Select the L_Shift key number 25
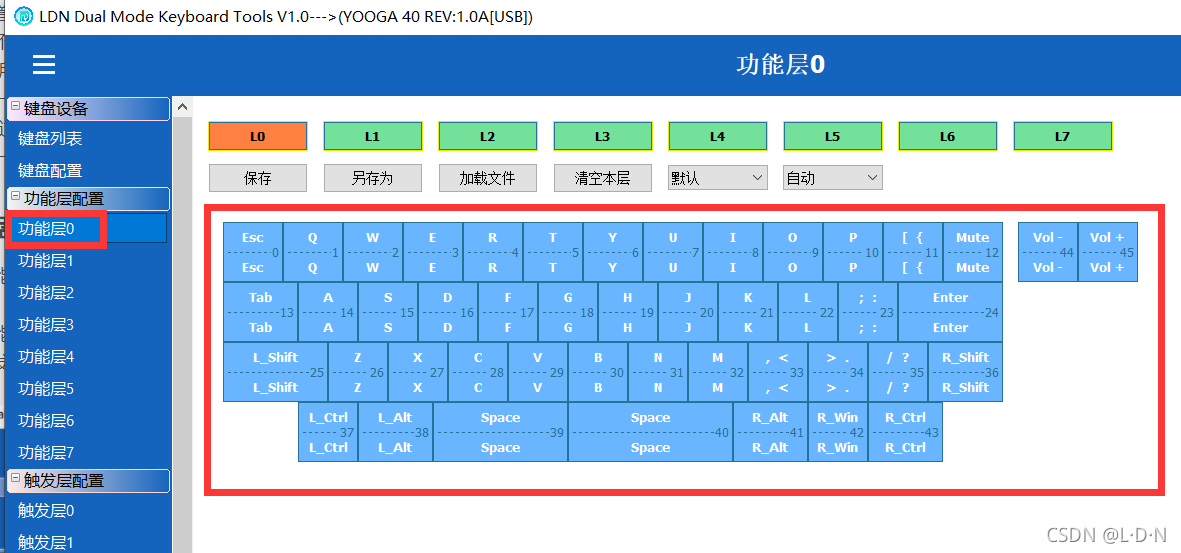 276,372
